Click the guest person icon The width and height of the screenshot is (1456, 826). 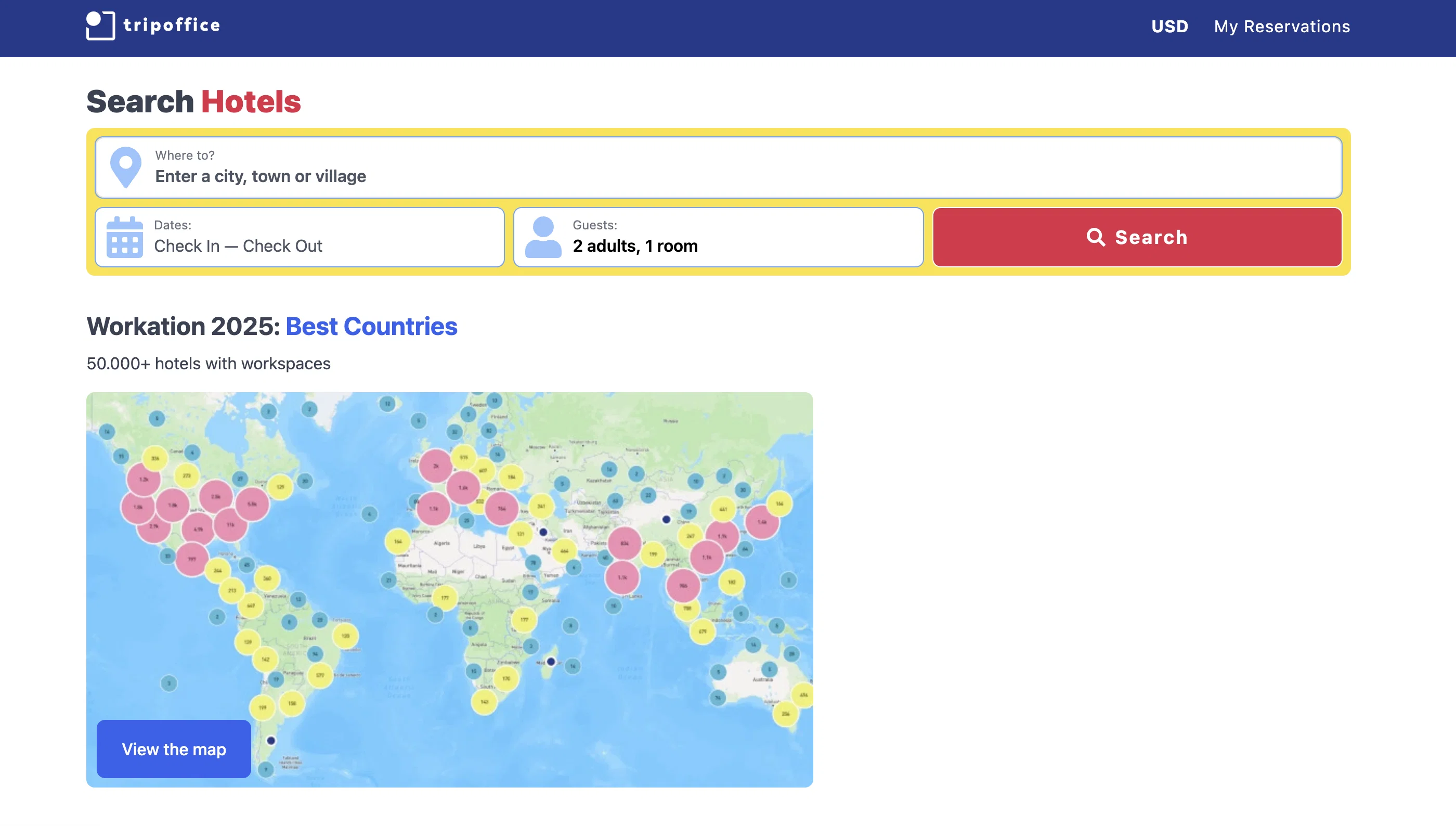click(x=542, y=237)
